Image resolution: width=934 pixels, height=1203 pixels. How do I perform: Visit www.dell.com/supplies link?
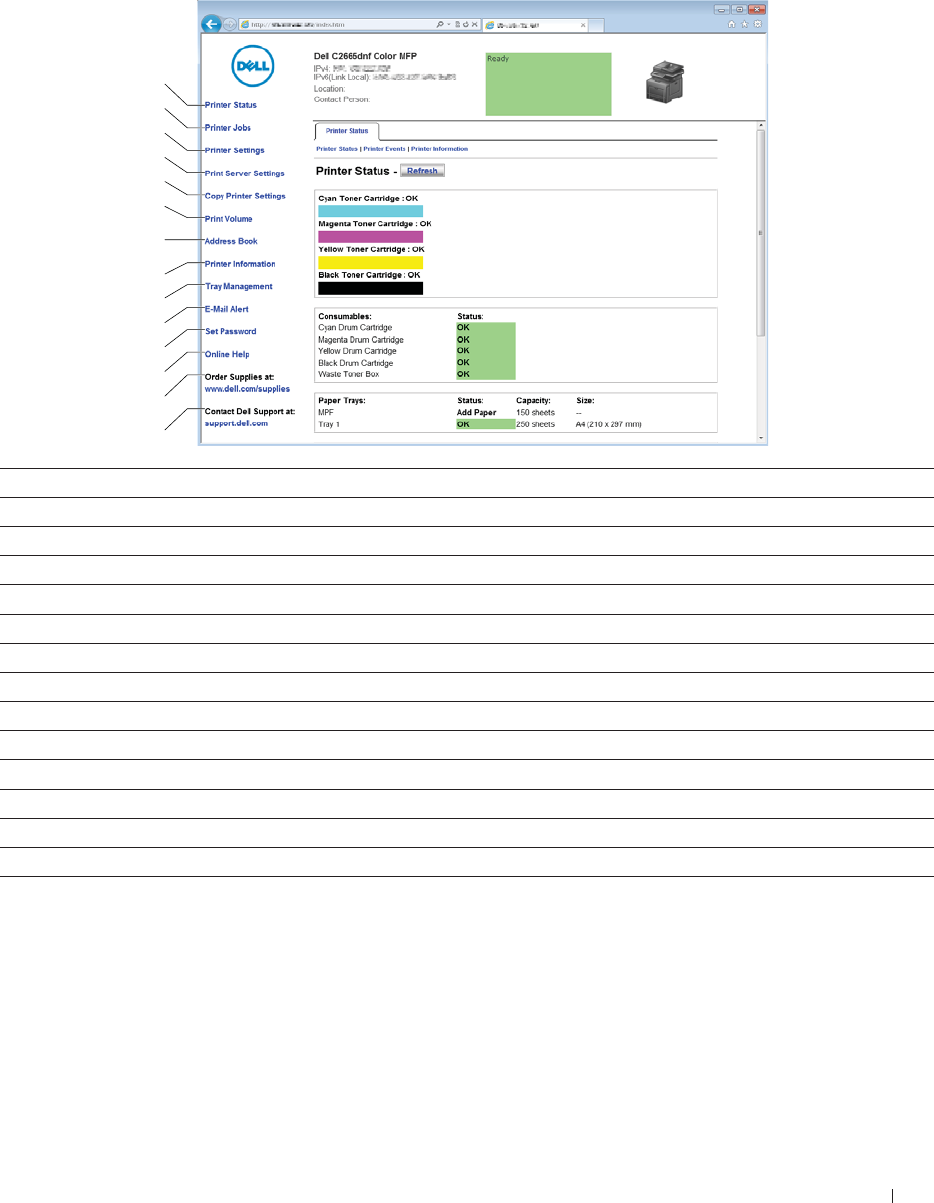(x=247, y=388)
